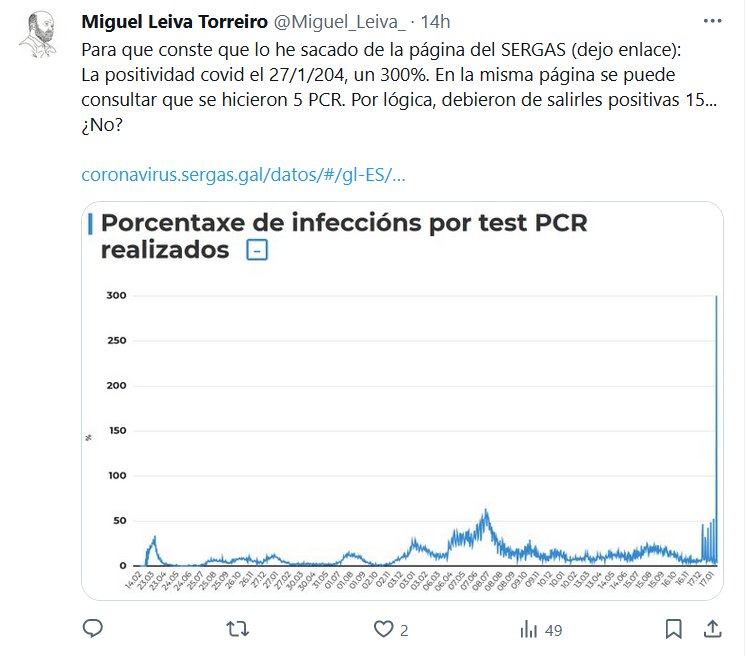
Task: Click the like count showing 2
Action: pyautogui.click(x=403, y=630)
